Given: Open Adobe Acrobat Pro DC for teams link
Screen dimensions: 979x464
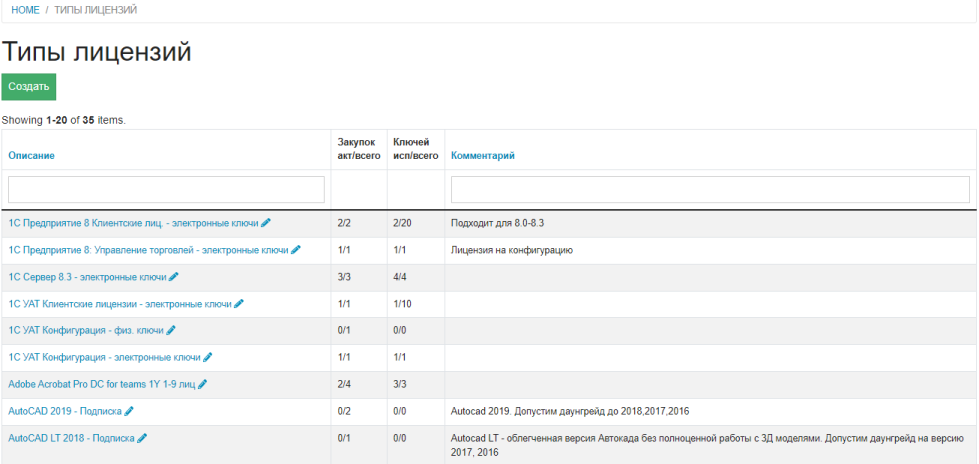Looking at the screenshot, I should pyautogui.click(x=102, y=384).
